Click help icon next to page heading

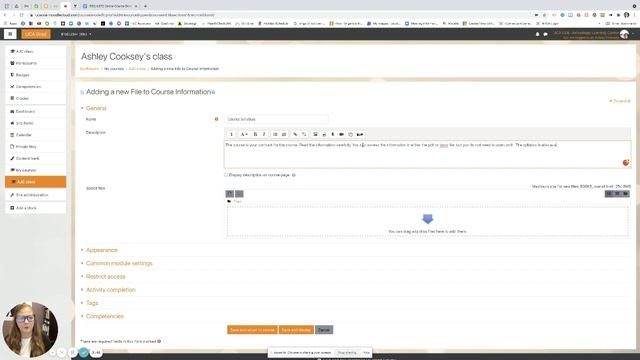pos(213,92)
